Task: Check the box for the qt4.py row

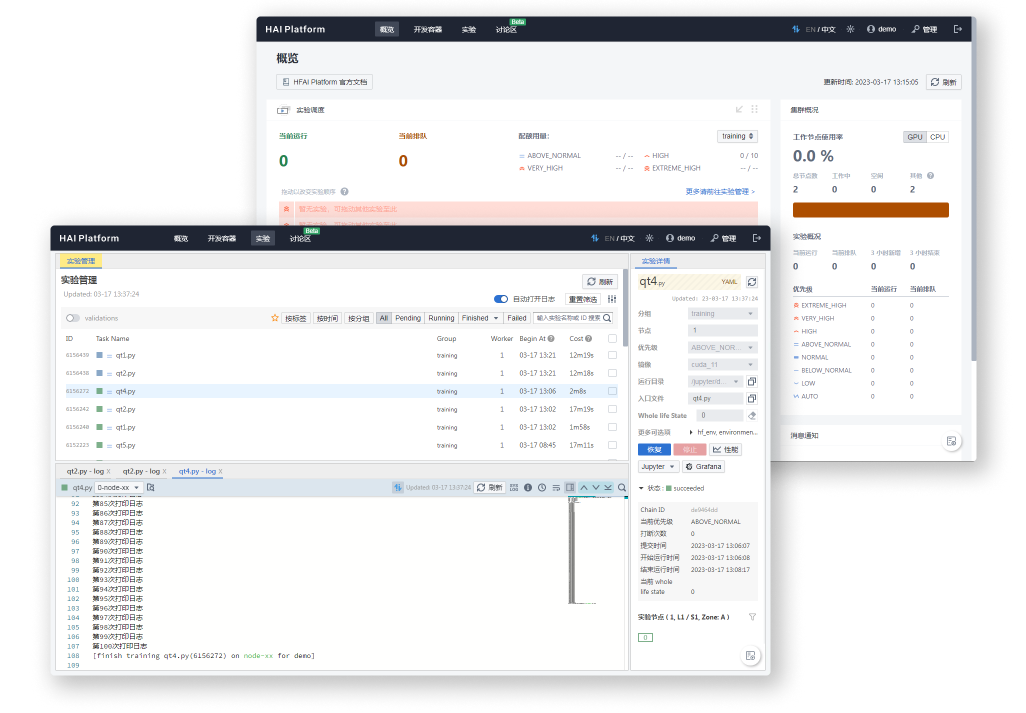Action: point(612,391)
